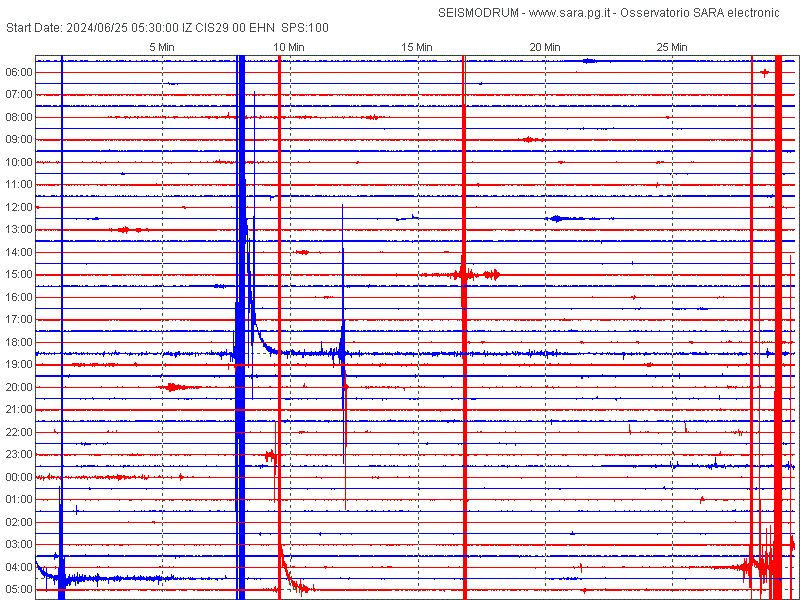Click the 12:00 time label
This screenshot has height=600, width=800.
point(19,207)
